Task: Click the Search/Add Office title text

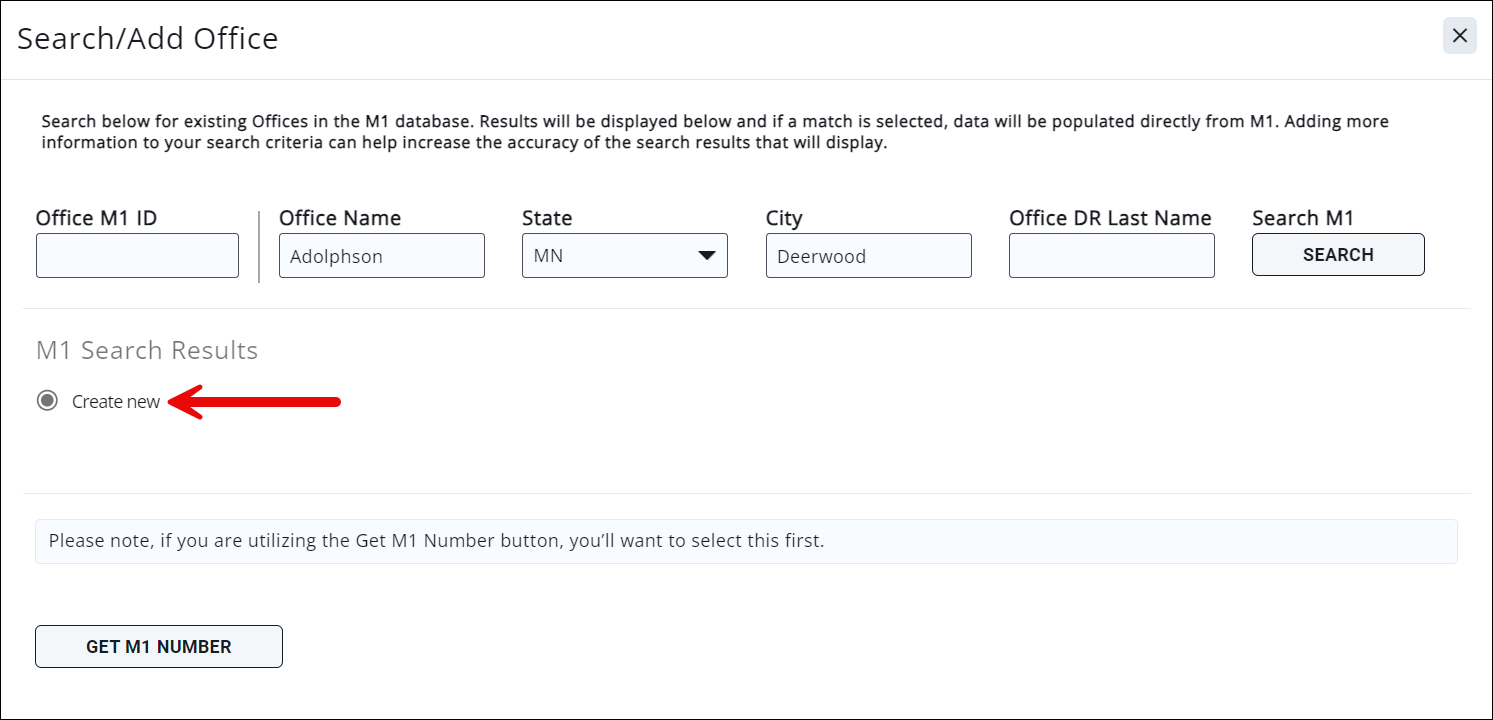Action: 147,38
